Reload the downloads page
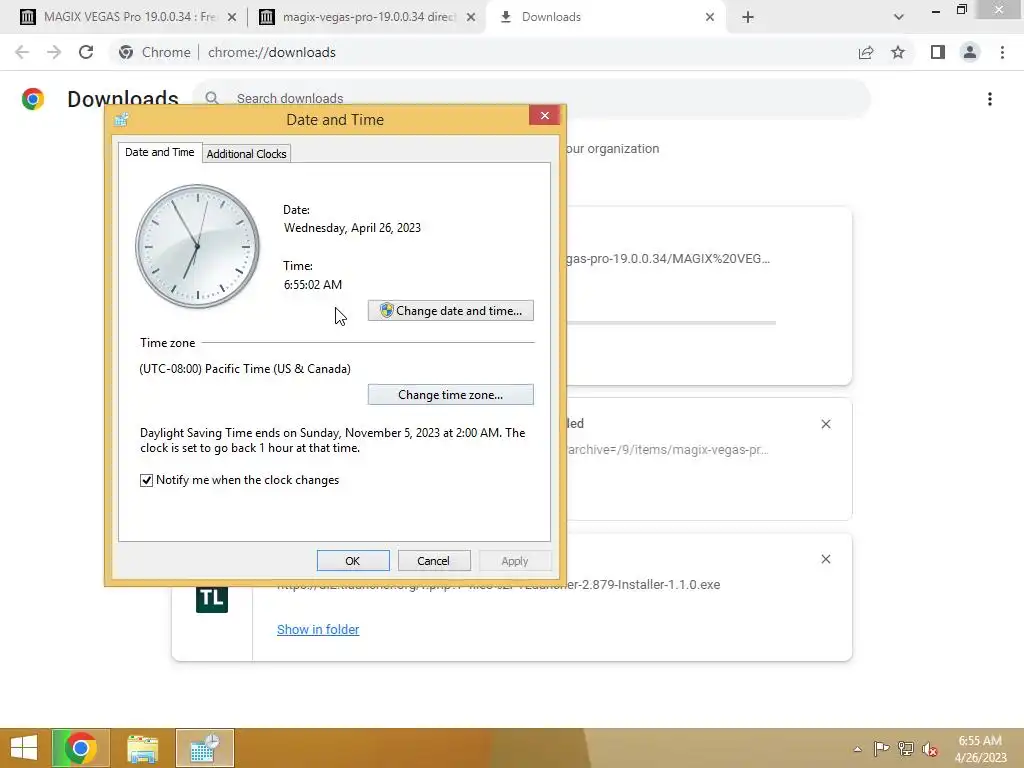1024x768 pixels. click(x=86, y=52)
